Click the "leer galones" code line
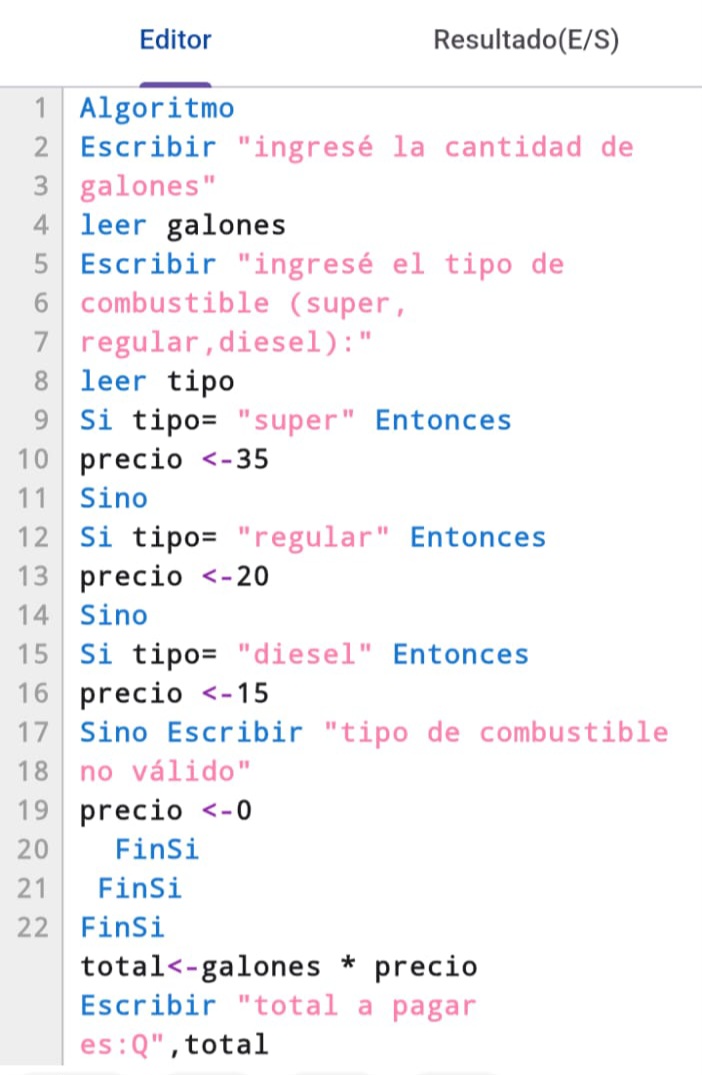The width and height of the screenshot is (702, 1075). [x=182, y=225]
